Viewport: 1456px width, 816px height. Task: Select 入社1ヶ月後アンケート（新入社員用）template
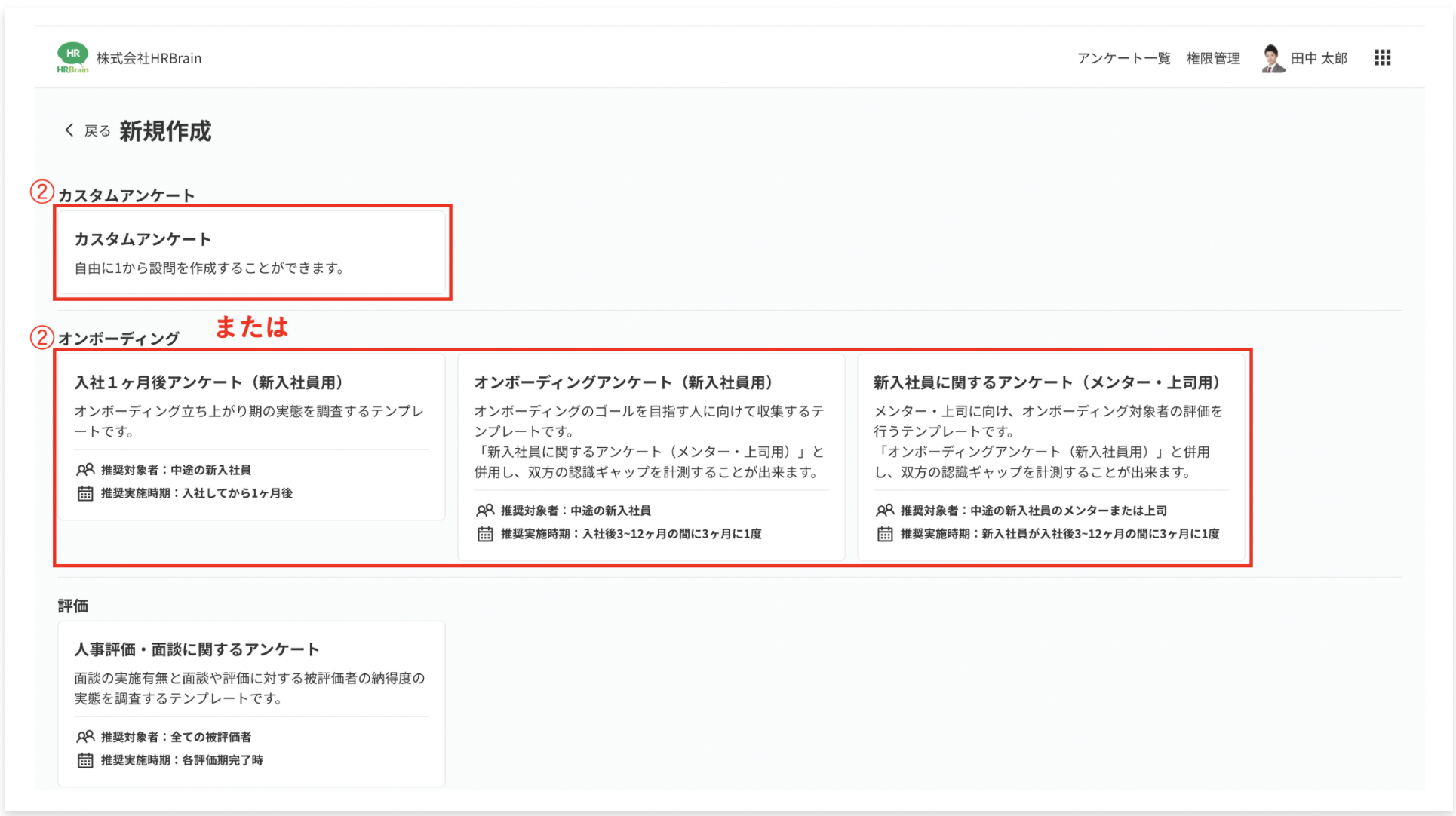point(252,437)
